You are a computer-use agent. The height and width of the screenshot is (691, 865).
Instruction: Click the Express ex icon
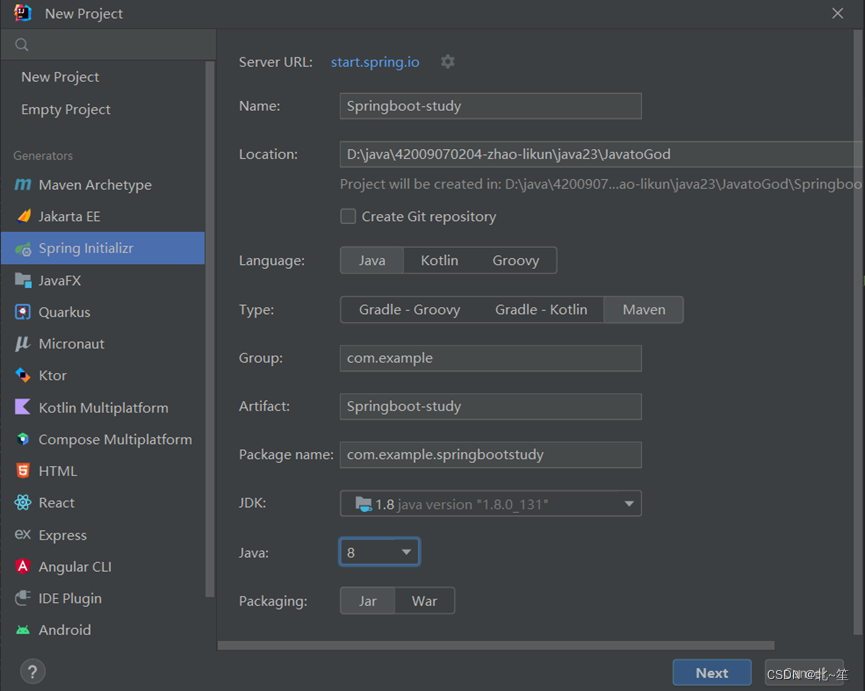(23, 534)
